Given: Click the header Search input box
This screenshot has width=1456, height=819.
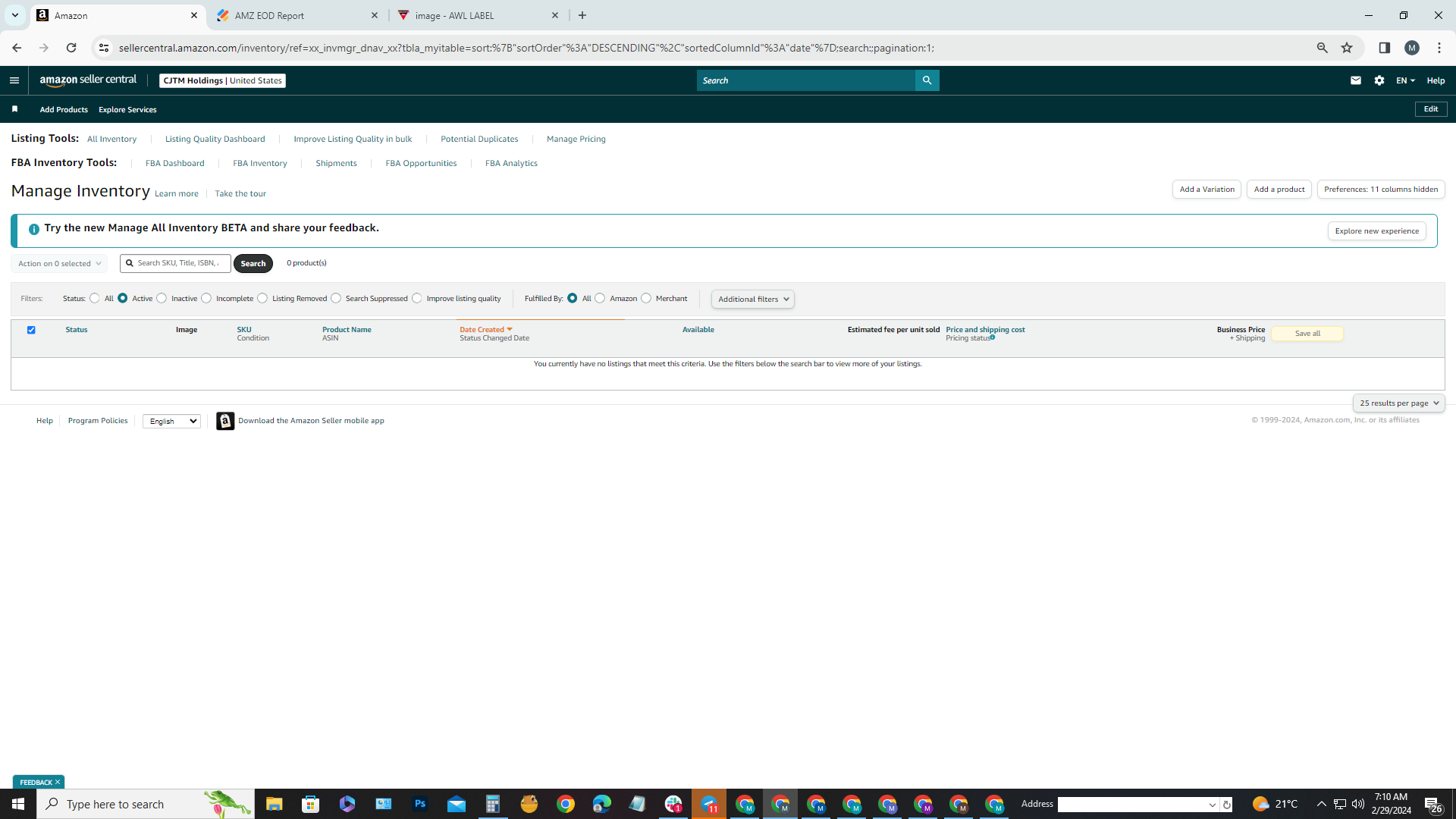Looking at the screenshot, I should pyautogui.click(x=806, y=80).
